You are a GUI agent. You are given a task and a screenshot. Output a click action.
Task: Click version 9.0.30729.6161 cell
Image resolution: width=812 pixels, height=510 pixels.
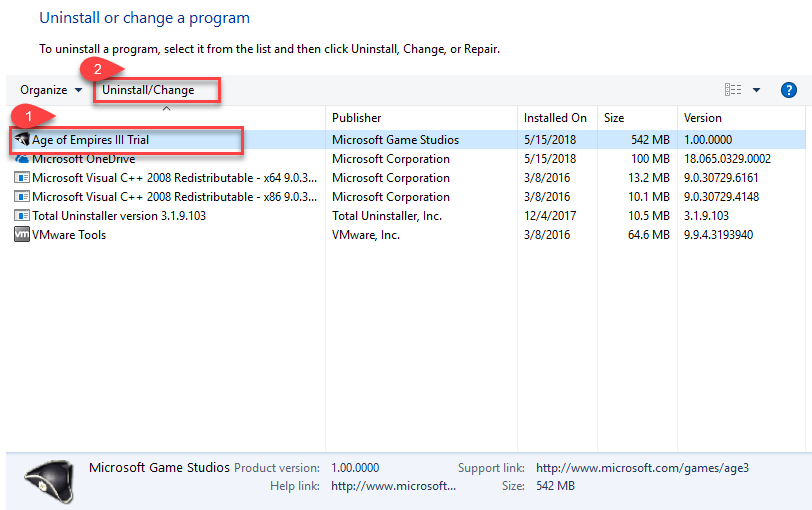pos(721,178)
